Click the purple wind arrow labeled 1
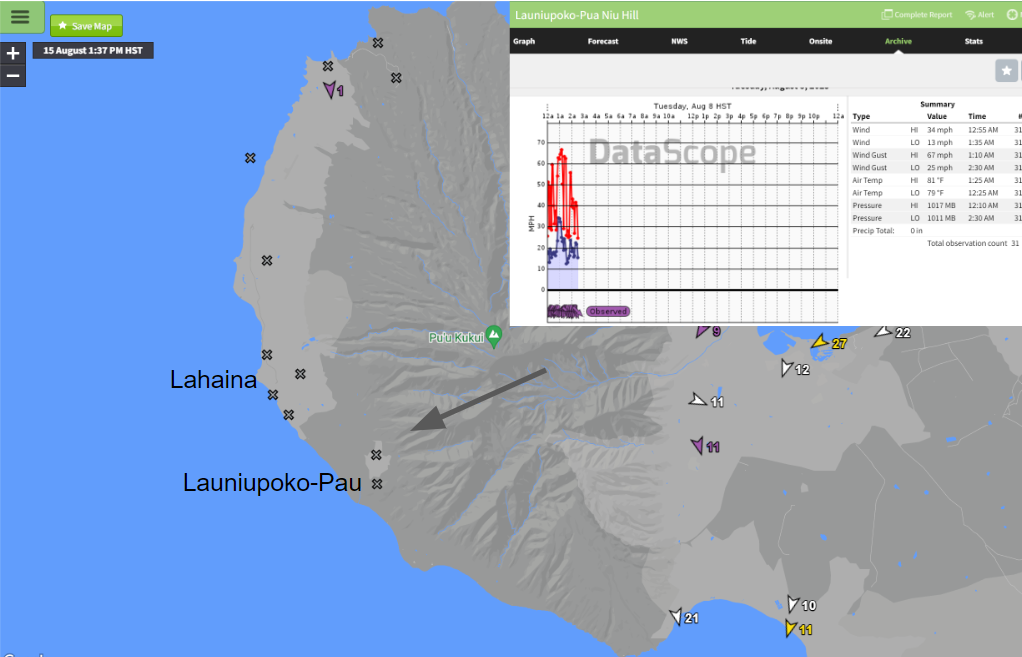This screenshot has height=657, width=1022. click(330, 89)
